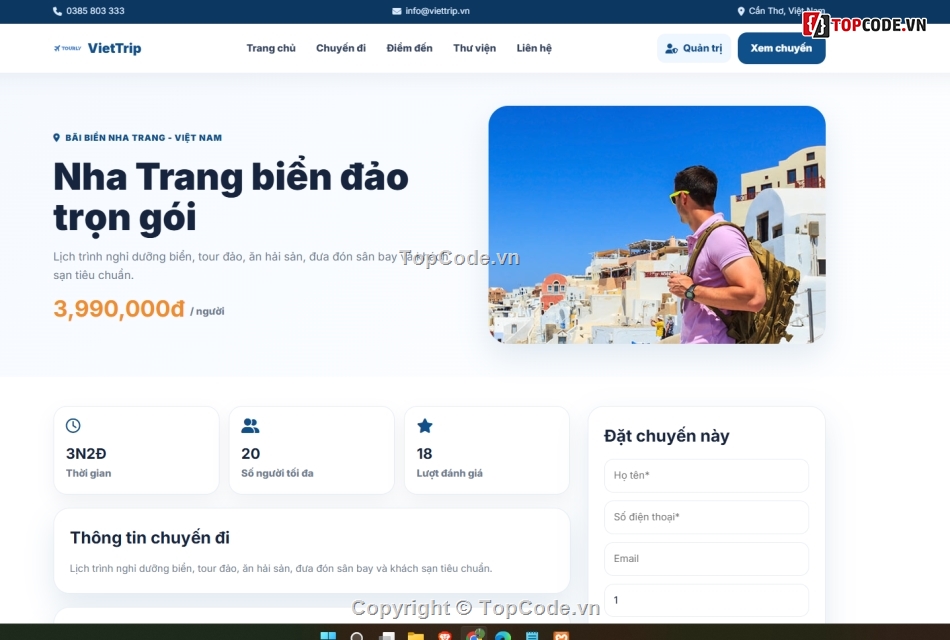
Task: Click the map pin next to Bãi biển Nha Trang
Action: point(56,138)
